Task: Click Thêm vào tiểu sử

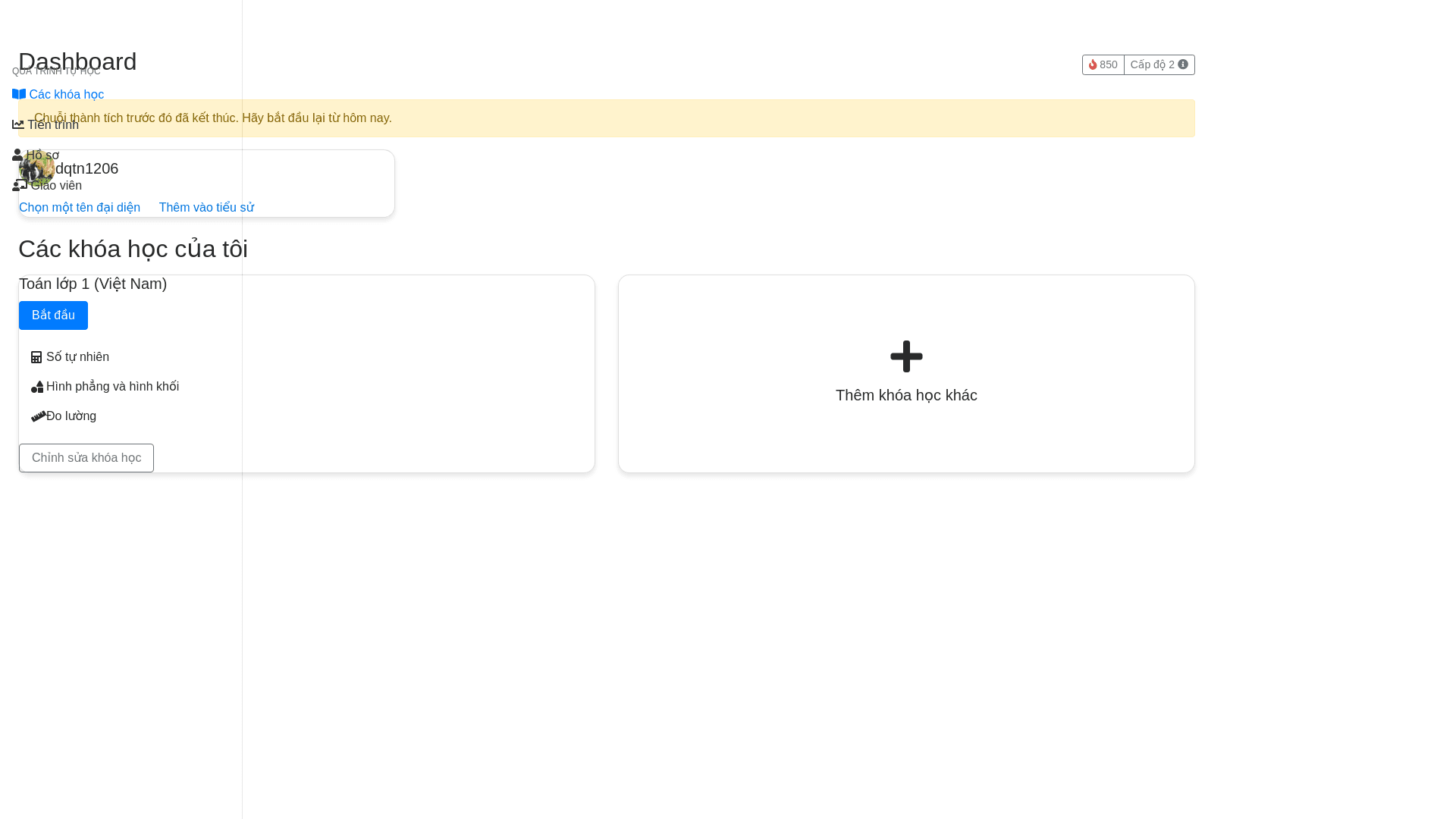Action: 206,207
